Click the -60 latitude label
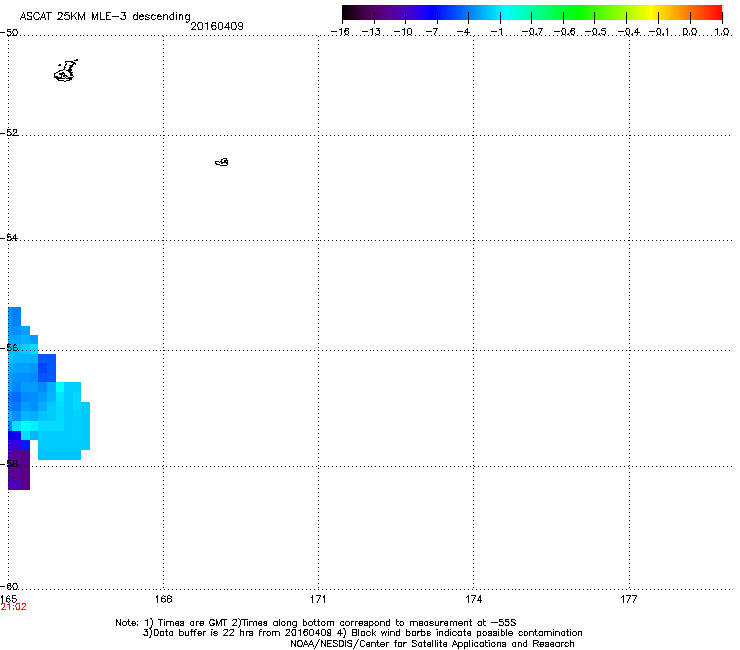Viewport: 740px width, 650px height. [x=9, y=586]
